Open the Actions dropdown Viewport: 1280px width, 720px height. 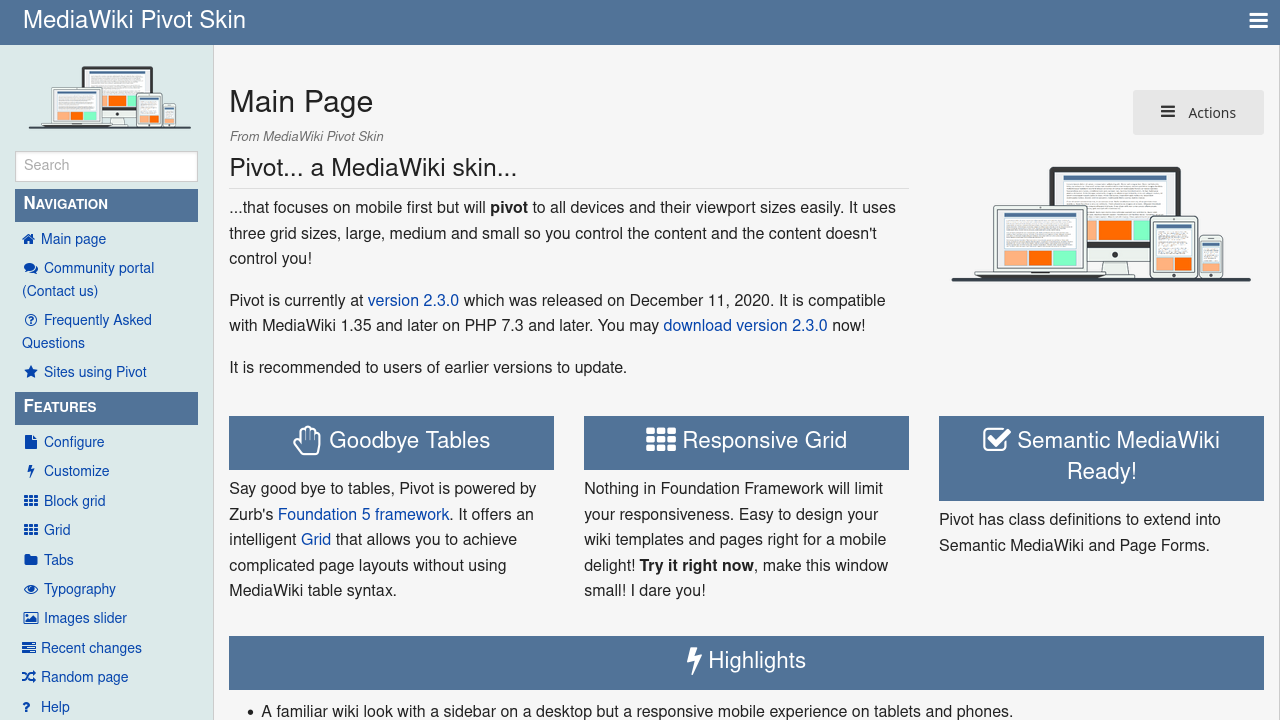1198,112
